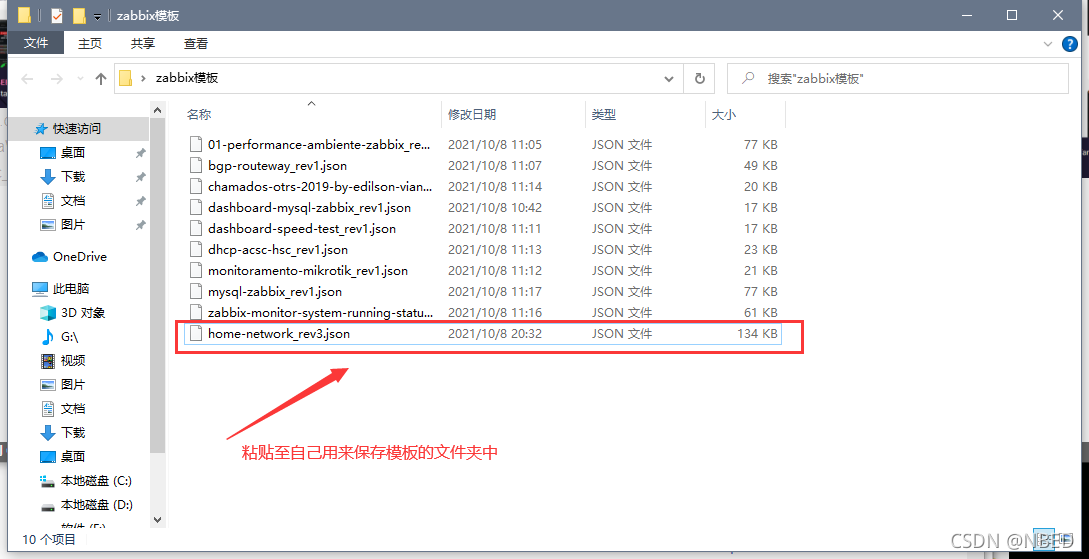Click the properties checkmark icon in title bar
Image resolution: width=1089 pixels, height=559 pixels.
(x=57, y=15)
